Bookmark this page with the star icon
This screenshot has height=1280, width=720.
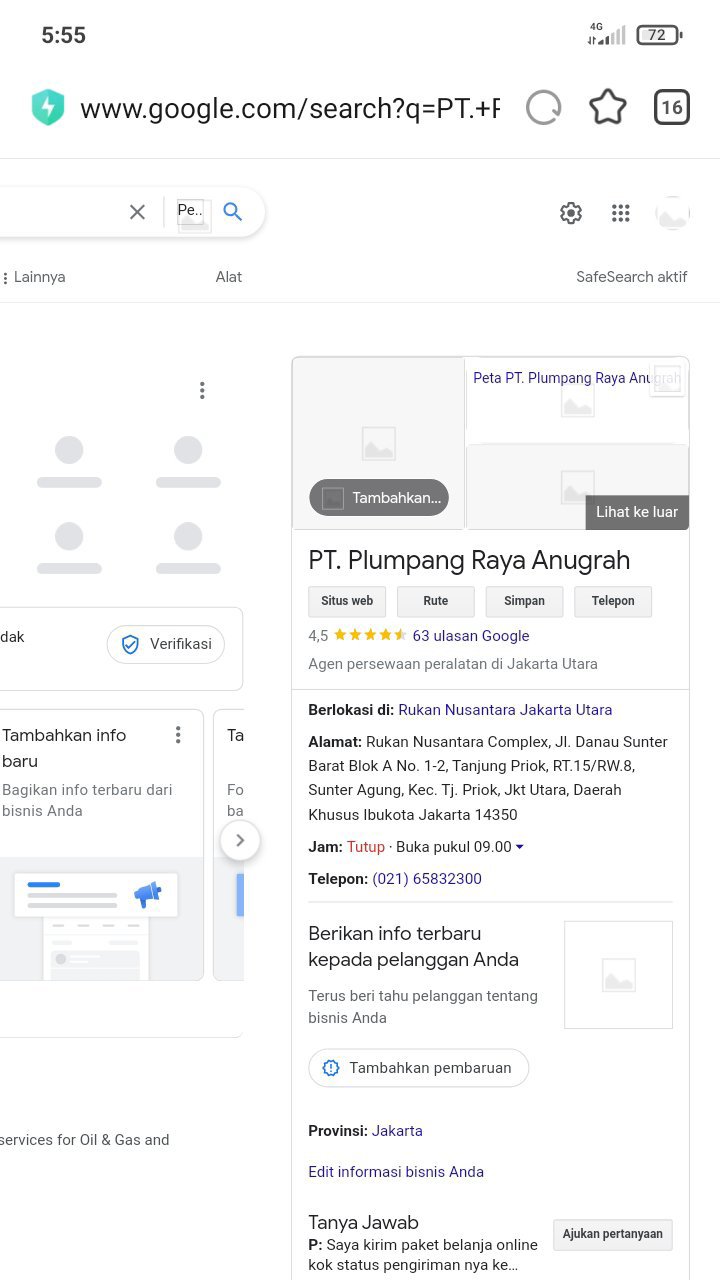pos(607,108)
